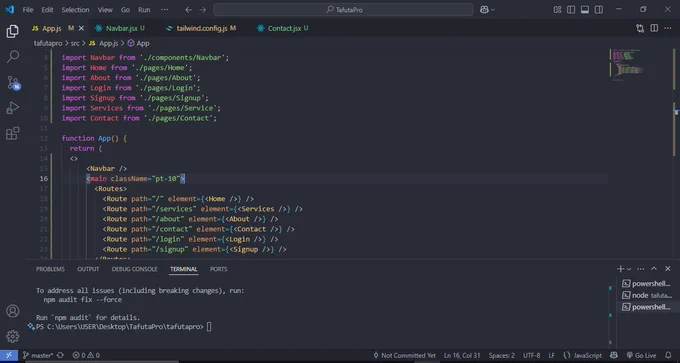The width and height of the screenshot is (680, 363).
Task: Show more menus via title bar ellipsis
Action: [164, 10]
